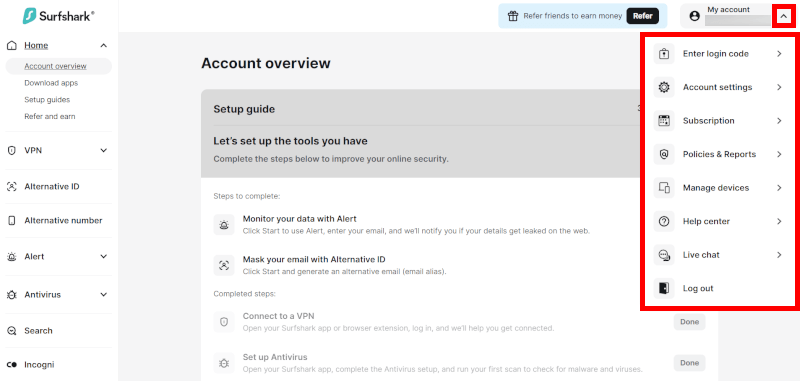The image size is (800, 381).
Task: Choose Policies & Reports menu entry
Action: [718, 154]
